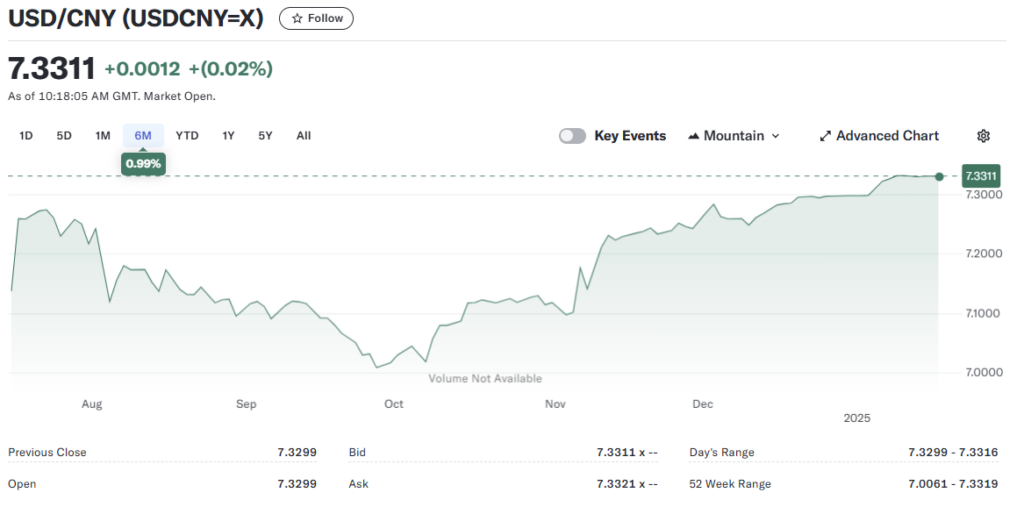Select the 5Y time range

click(265, 136)
